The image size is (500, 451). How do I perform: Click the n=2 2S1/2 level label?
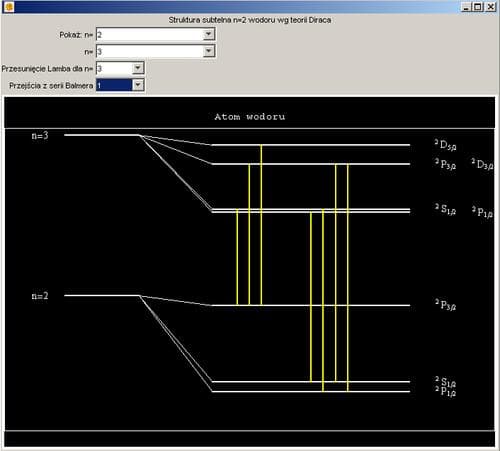446,382
